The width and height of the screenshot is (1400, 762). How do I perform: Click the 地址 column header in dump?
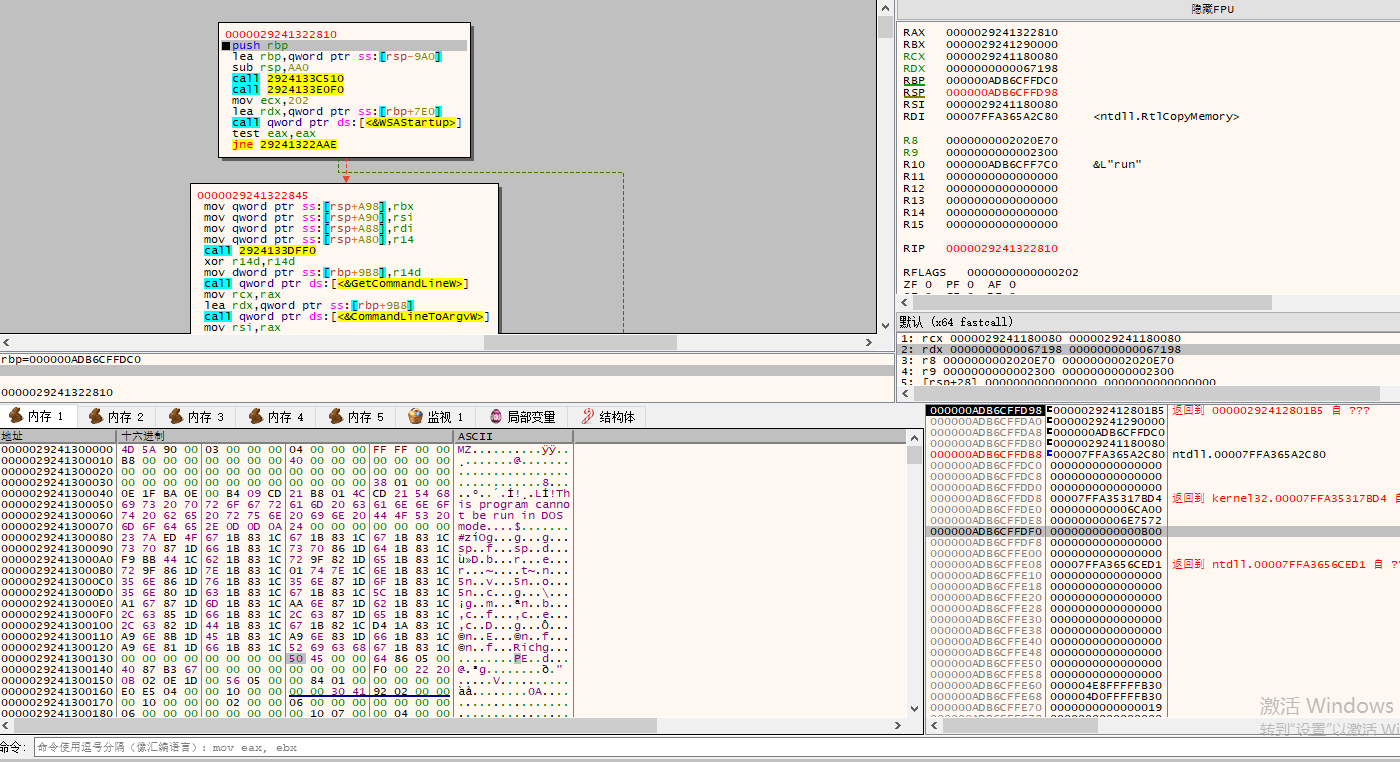tap(58, 436)
